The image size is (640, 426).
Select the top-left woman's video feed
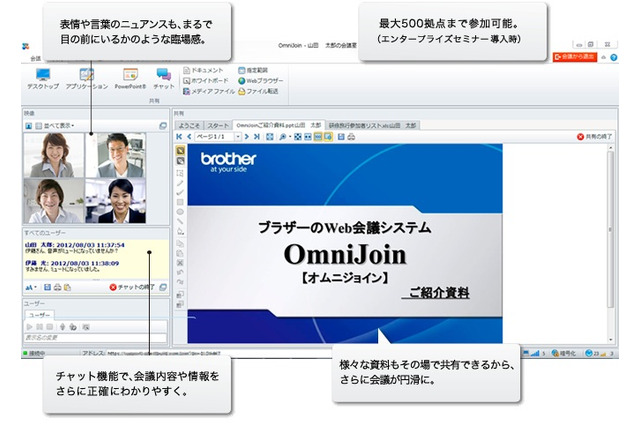[54, 155]
